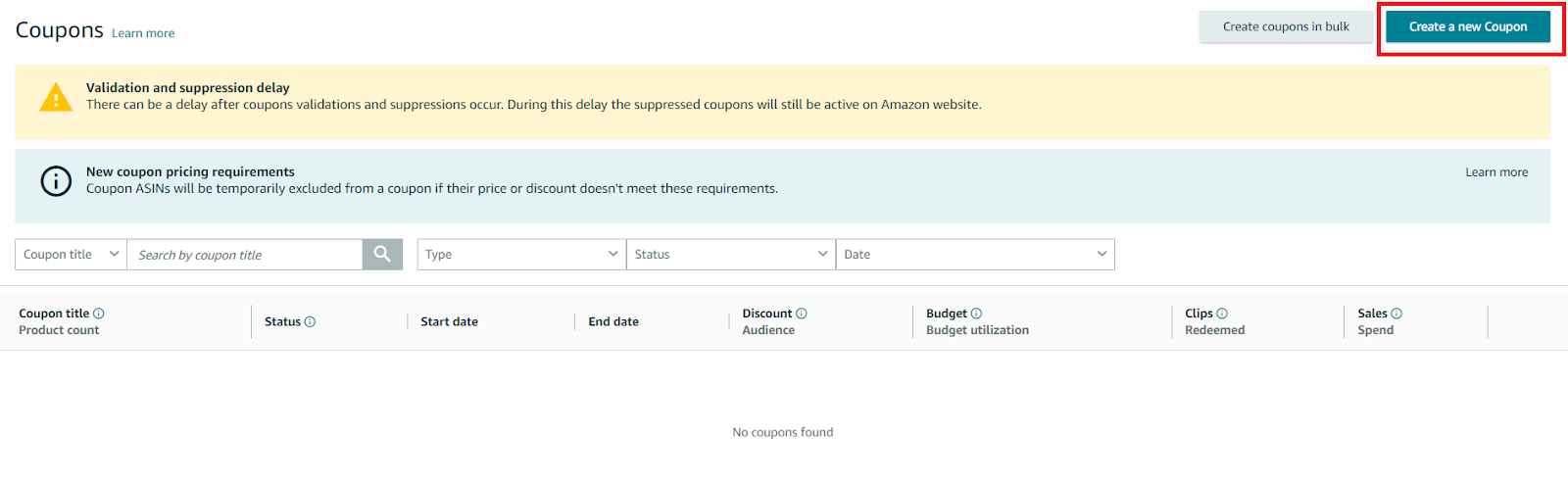
Task: Click info icon beside Status column
Action: click(x=310, y=321)
